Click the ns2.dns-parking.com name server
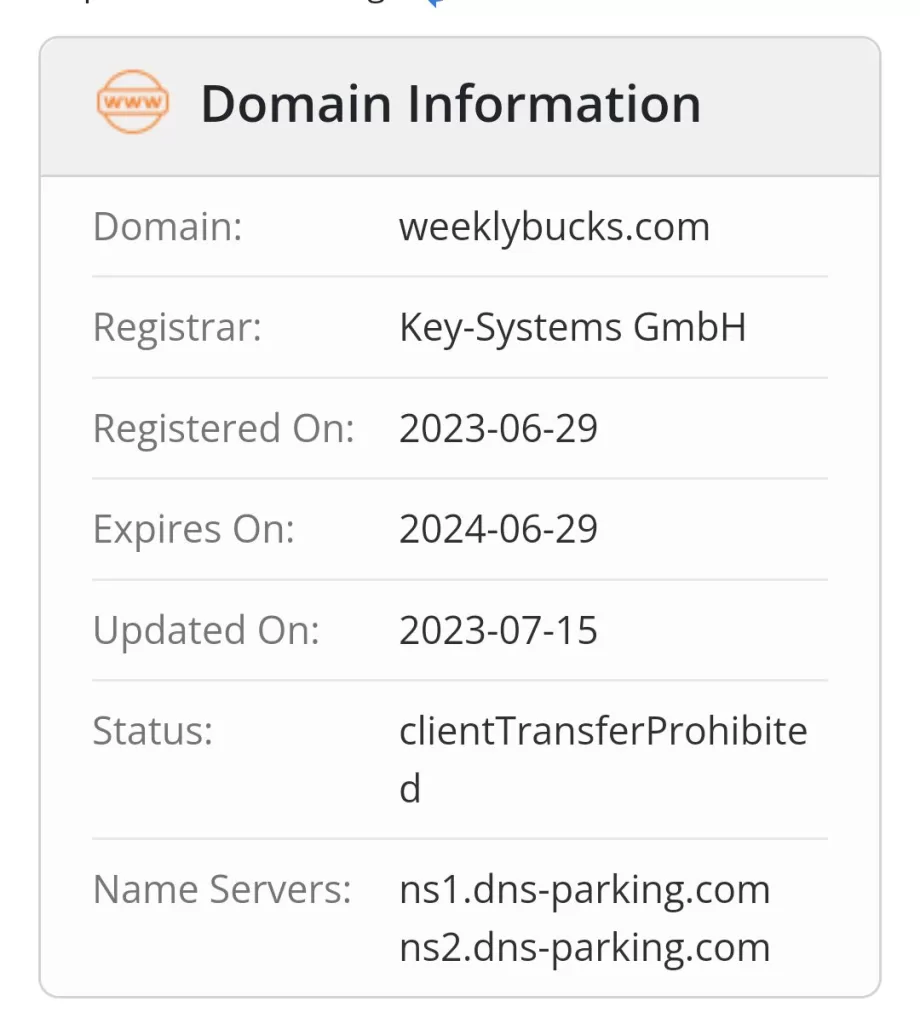Image resolution: width=920 pixels, height=1024 pixels. point(584,947)
